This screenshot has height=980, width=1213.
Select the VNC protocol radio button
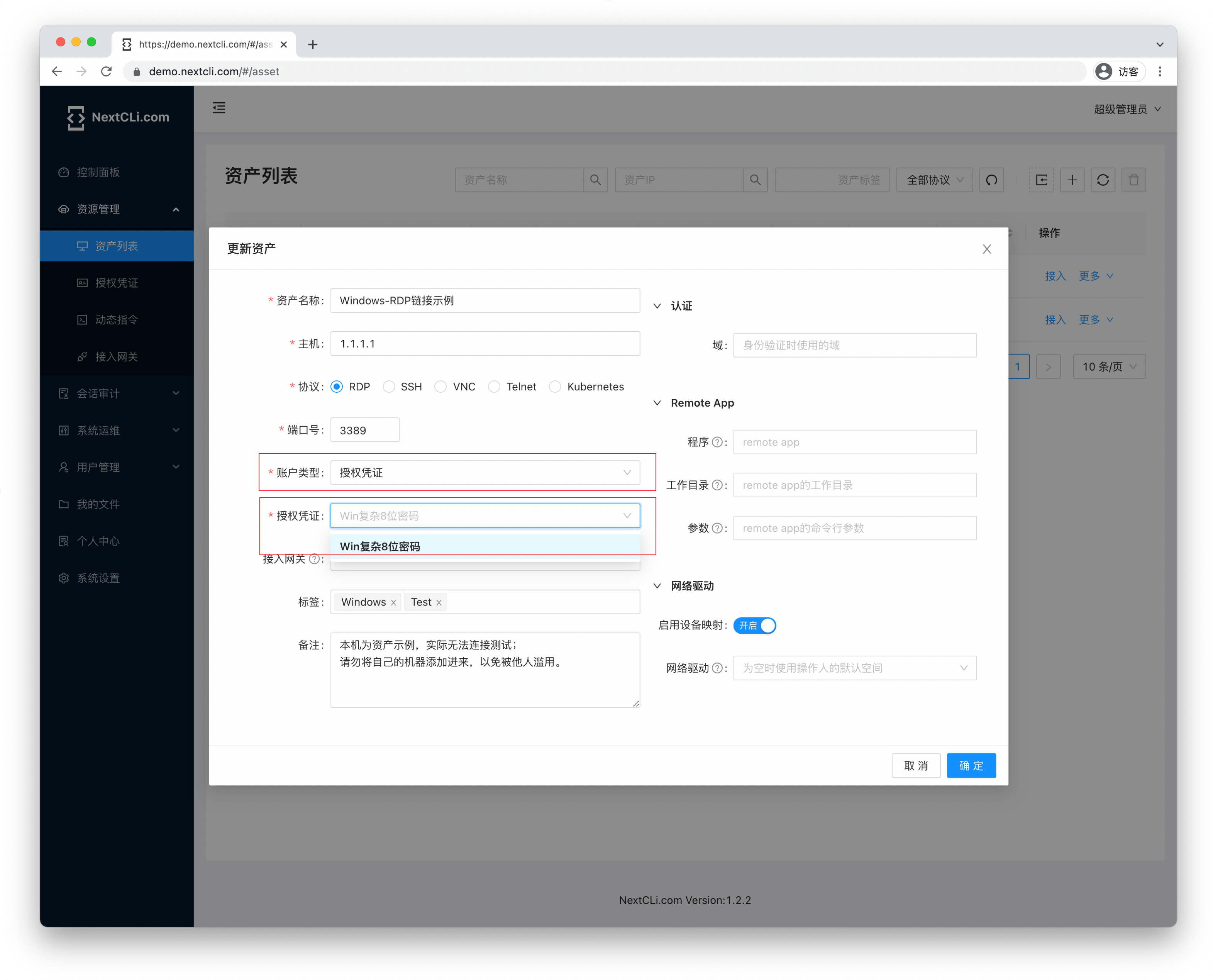tap(441, 387)
